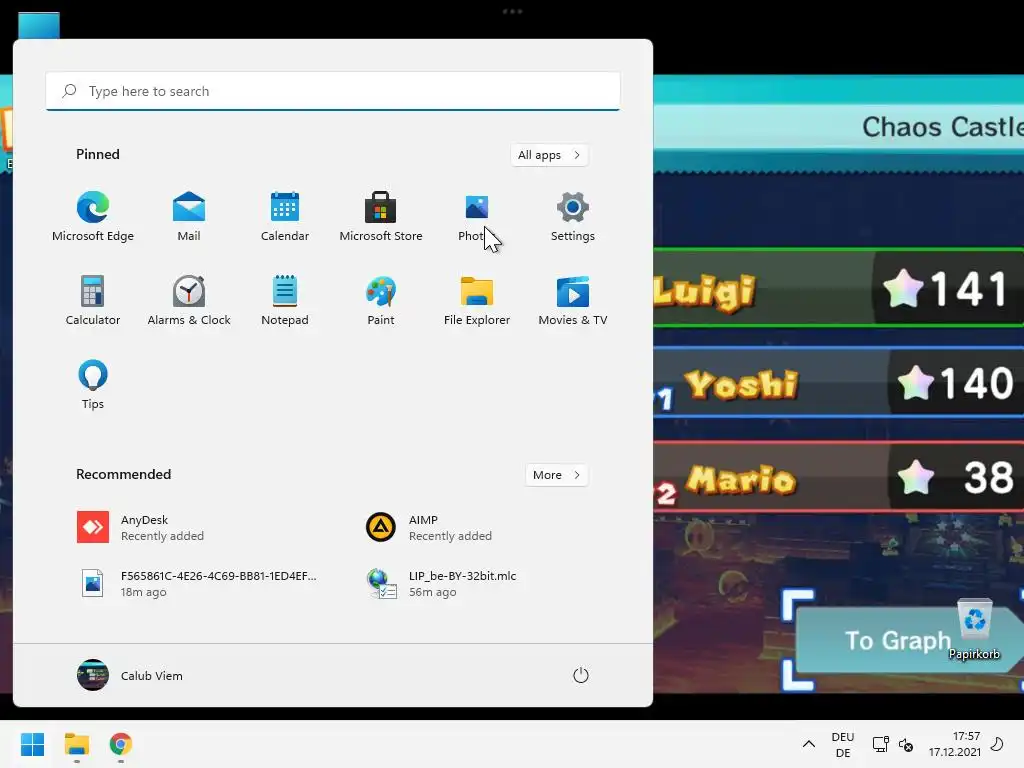Screen dimensions: 1024x768
Task: Select the Yoshi score row
Action: (x=839, y=383)
